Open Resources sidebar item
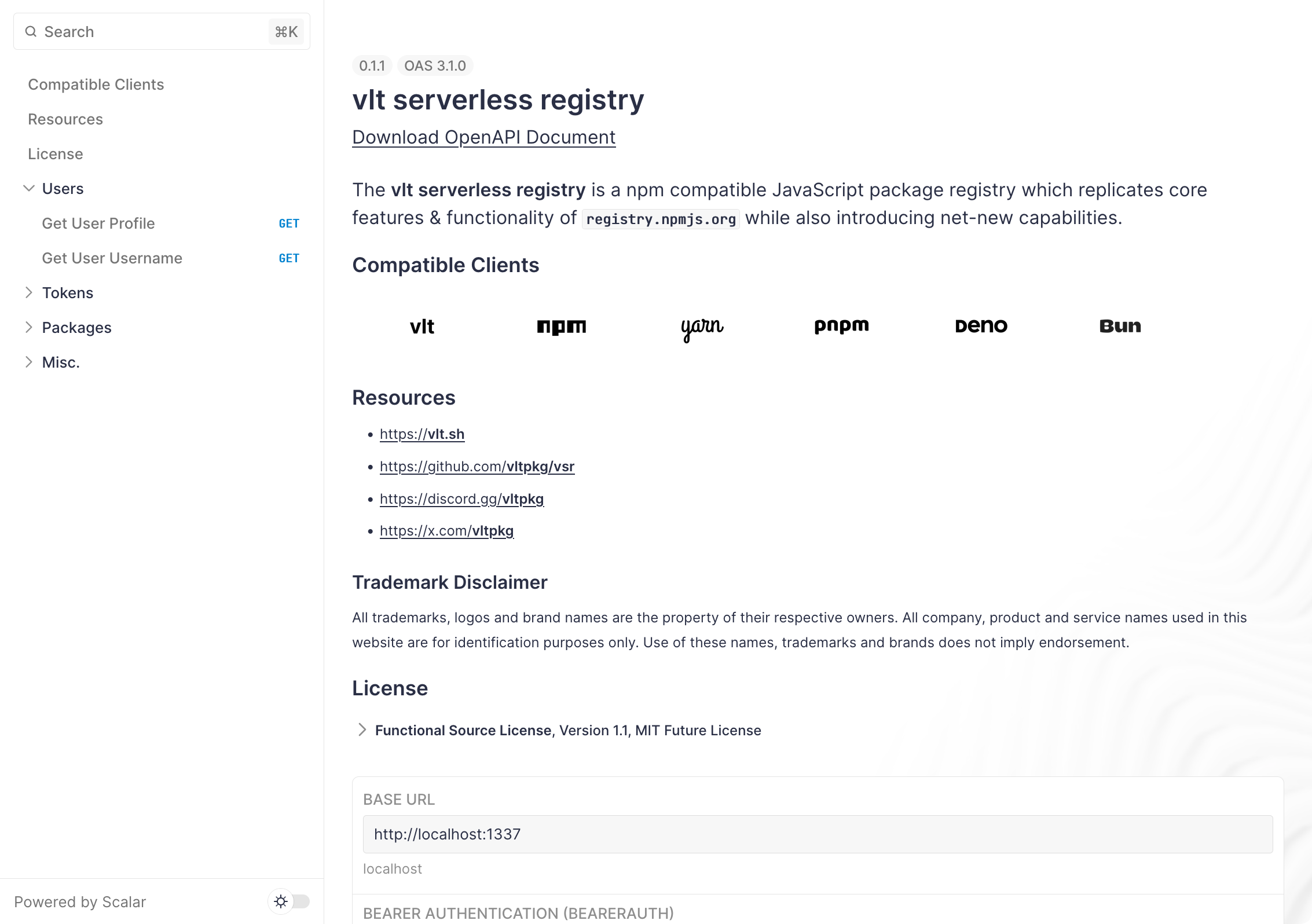 point(65,119)
